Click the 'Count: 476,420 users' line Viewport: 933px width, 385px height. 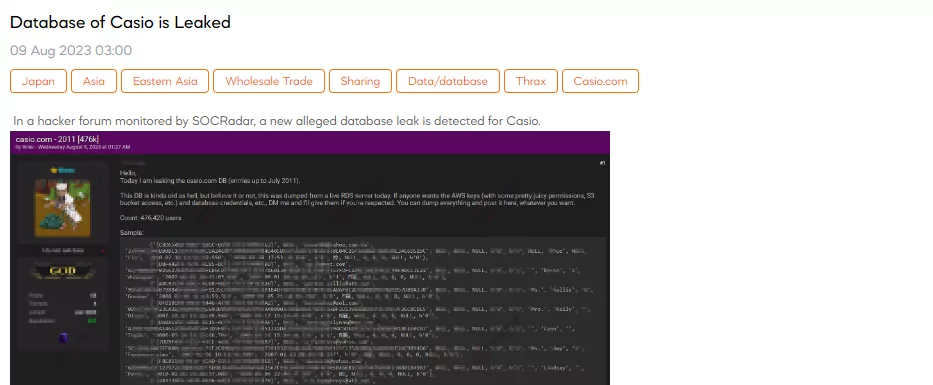[151, 218]
